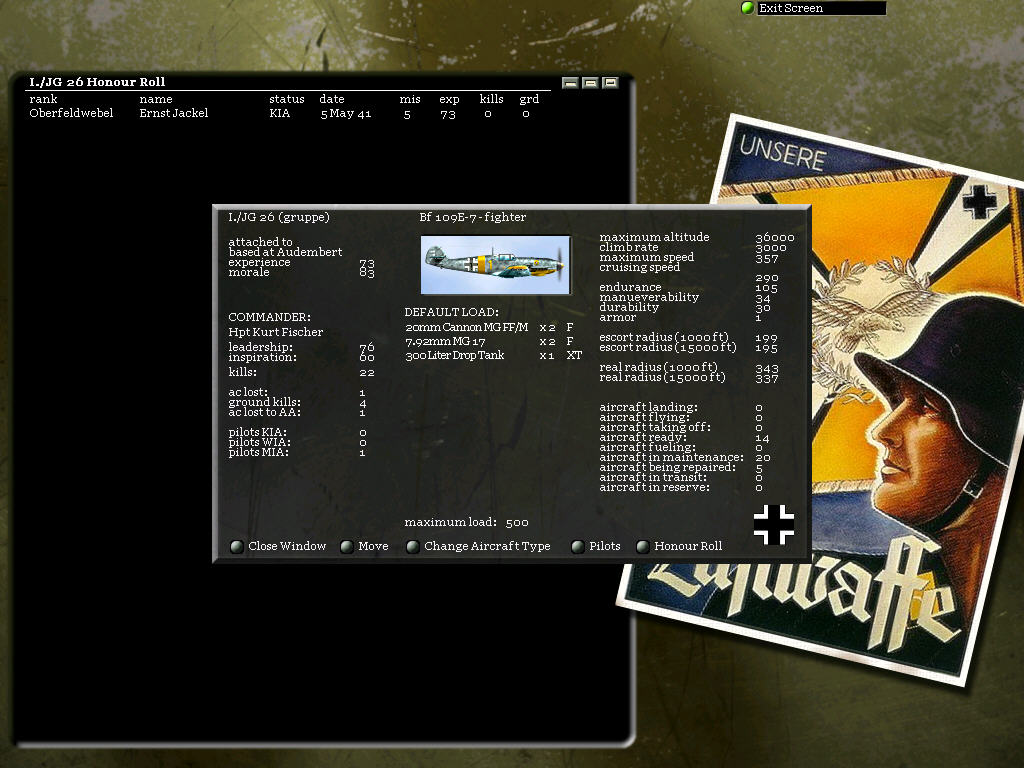
Task: Click 'based at Audembert' text
Action: coord(285,252)
